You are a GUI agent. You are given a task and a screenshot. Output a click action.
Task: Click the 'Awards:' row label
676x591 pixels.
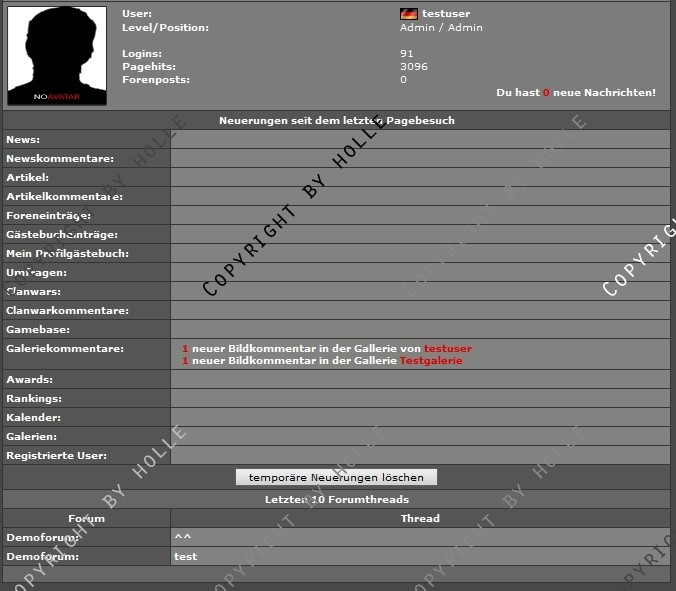click(x=29, y=379)
